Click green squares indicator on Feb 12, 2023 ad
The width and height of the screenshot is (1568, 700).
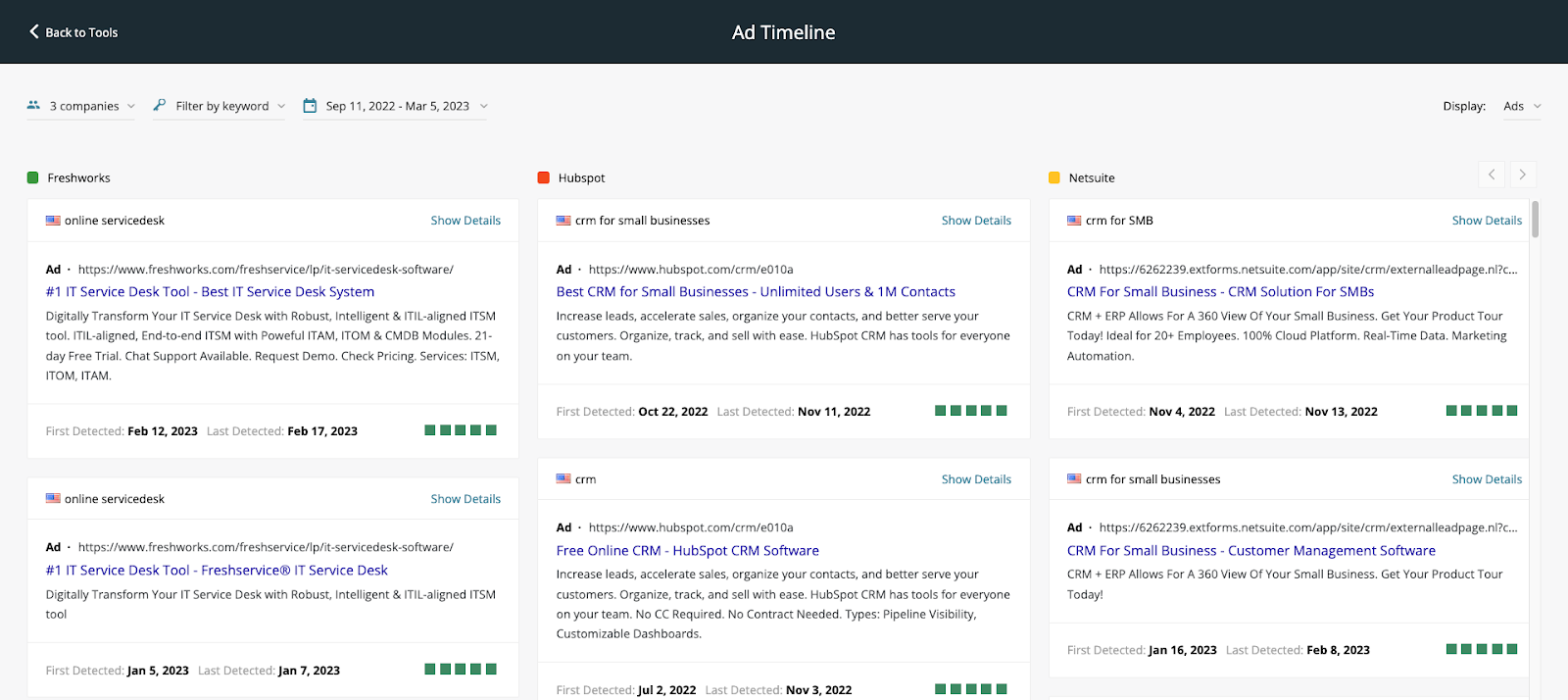pyautogui.click(x=461, y=430)
